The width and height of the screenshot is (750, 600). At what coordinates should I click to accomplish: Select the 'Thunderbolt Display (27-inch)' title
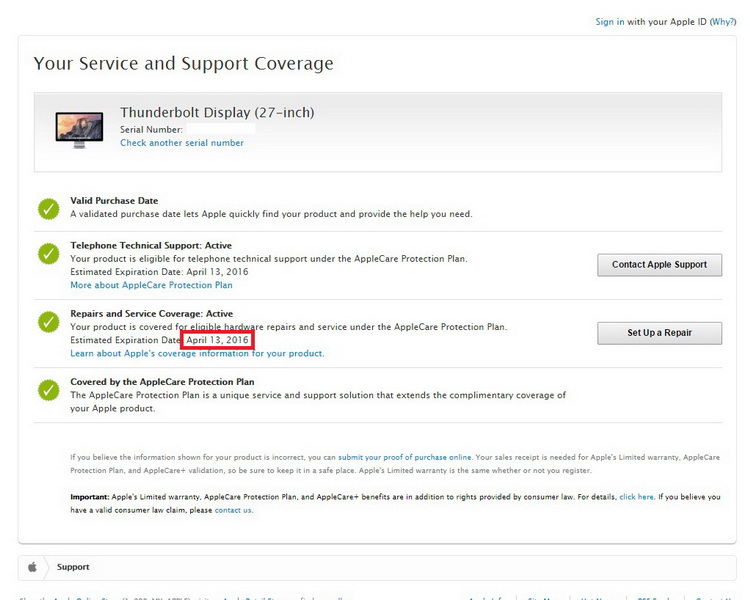click(x=217, y=112)
